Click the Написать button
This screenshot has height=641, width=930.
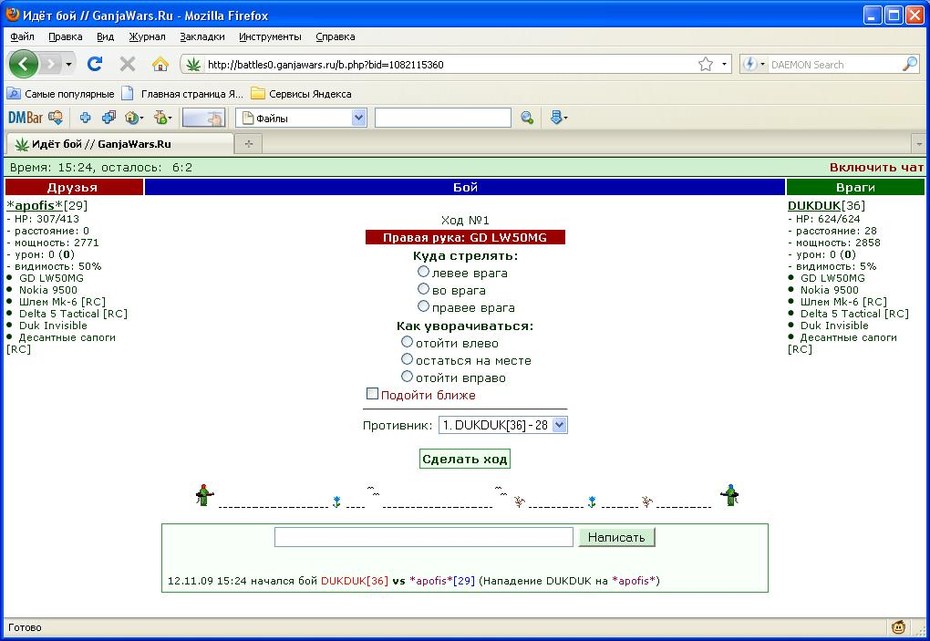(x=616, y=537)
